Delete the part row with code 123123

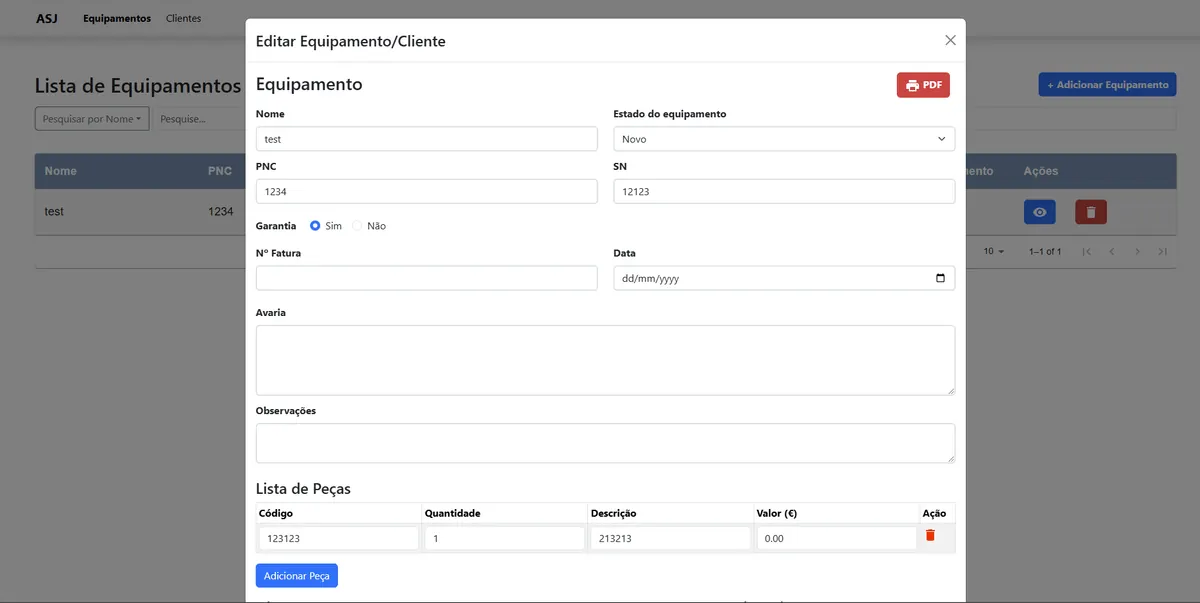click(930, 536)
